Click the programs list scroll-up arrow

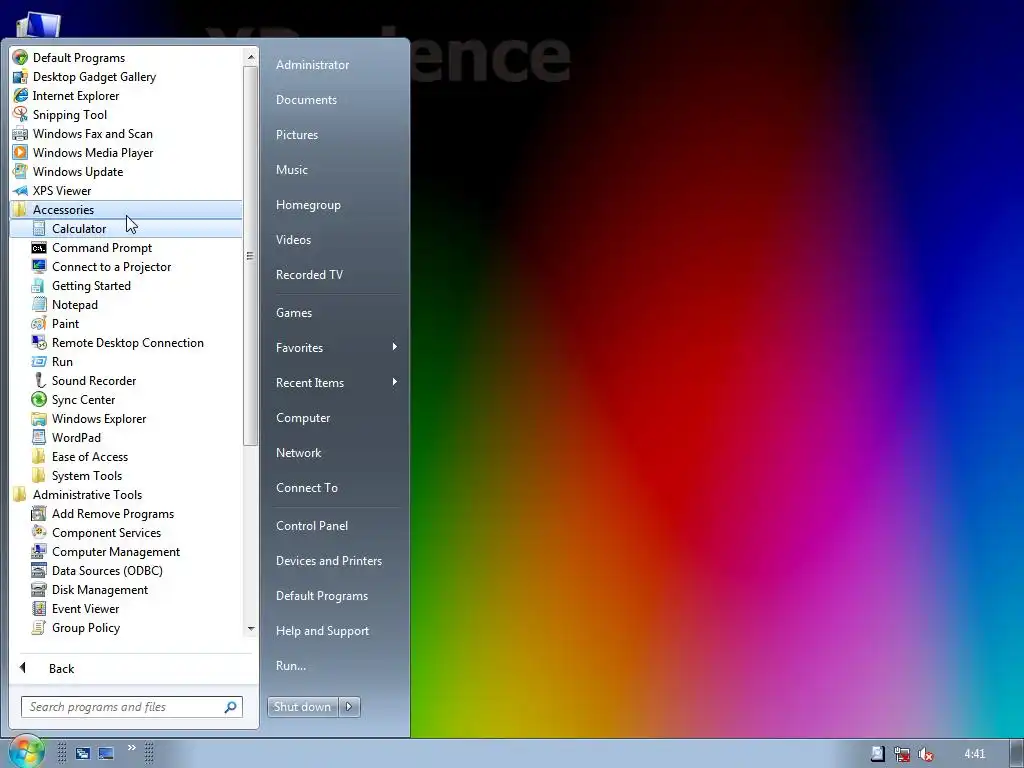click(251, 58)
